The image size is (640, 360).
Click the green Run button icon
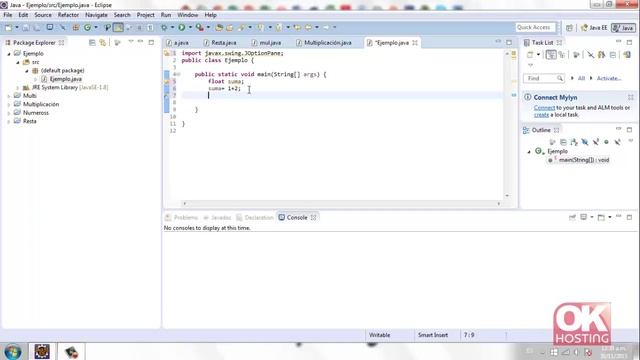pos(182,27)
